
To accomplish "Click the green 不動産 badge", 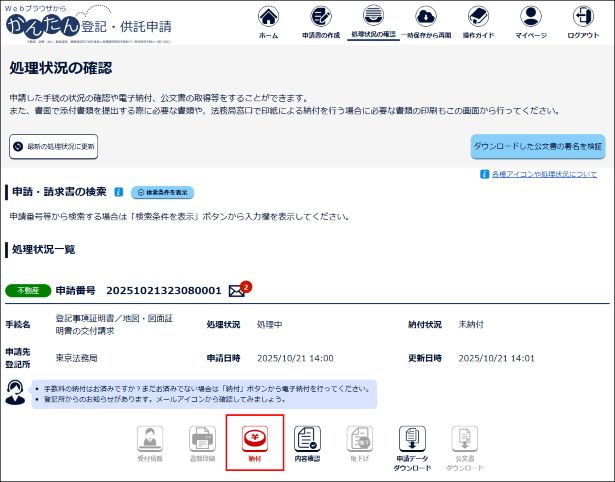I will click(28, 291).
